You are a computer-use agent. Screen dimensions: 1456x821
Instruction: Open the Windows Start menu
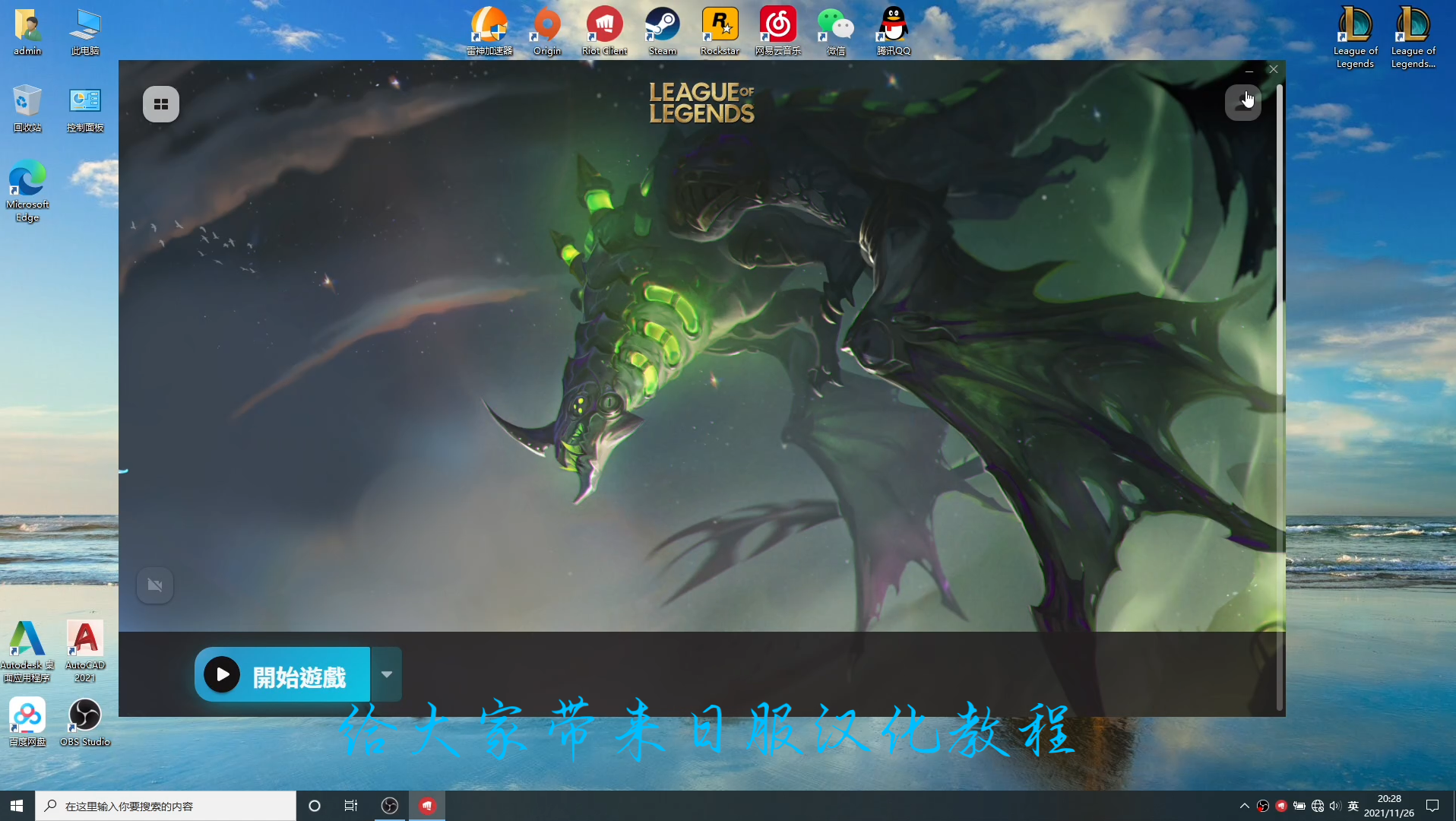tap(17, 806)
